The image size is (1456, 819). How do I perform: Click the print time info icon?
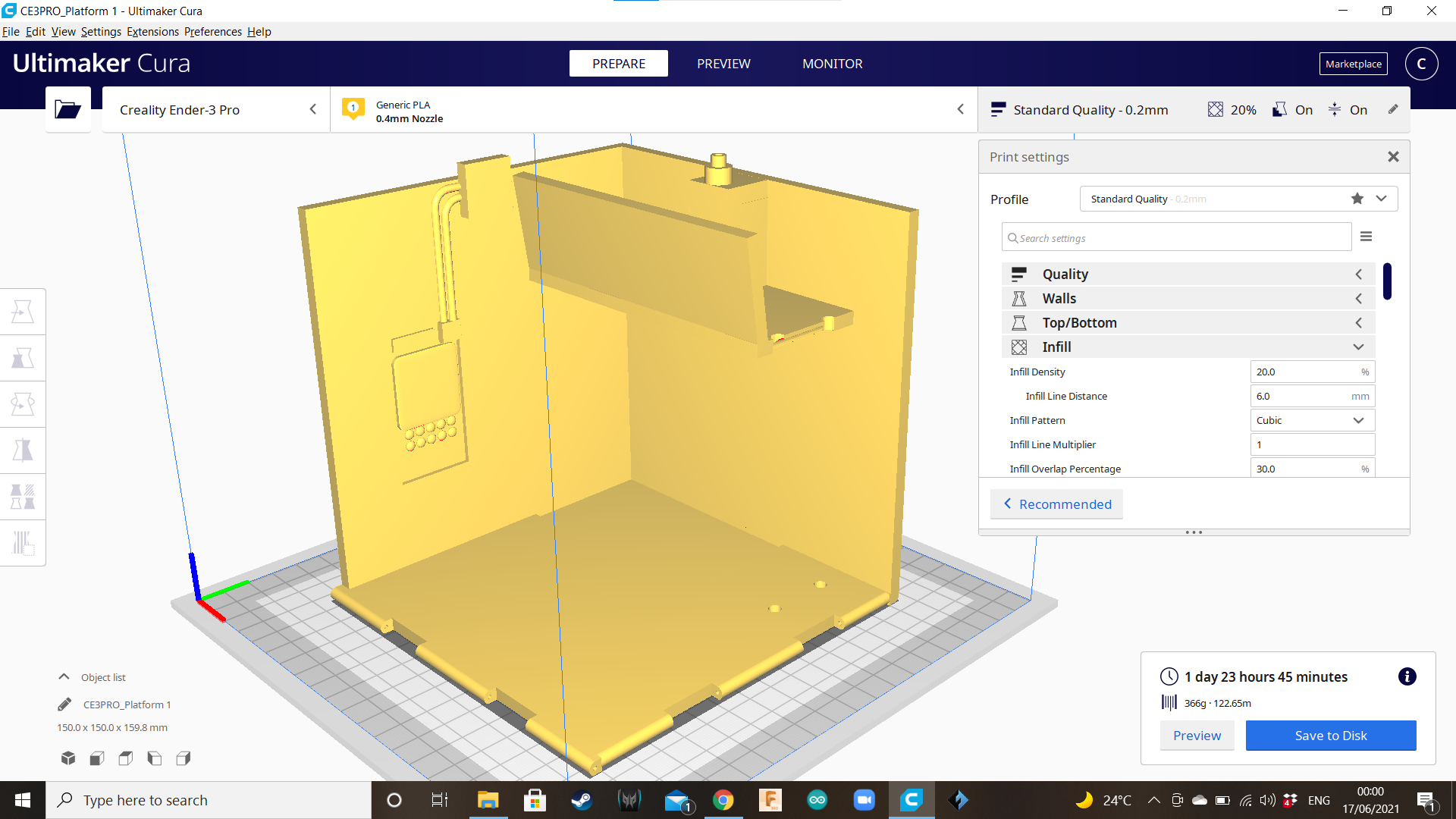click(x=1407, y=676)
